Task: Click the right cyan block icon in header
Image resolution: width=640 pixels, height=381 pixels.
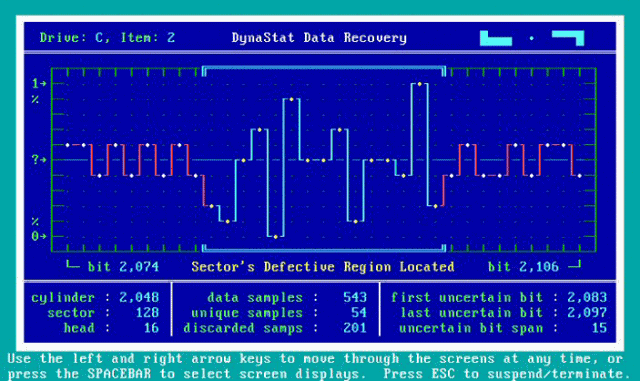Action: 568,38
